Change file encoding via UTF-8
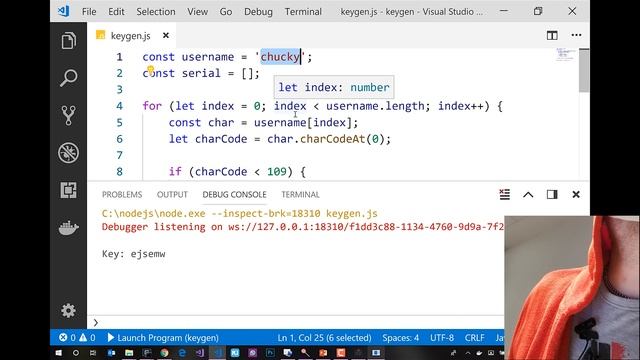Screen dimensions: 640x360 [442, 338]
